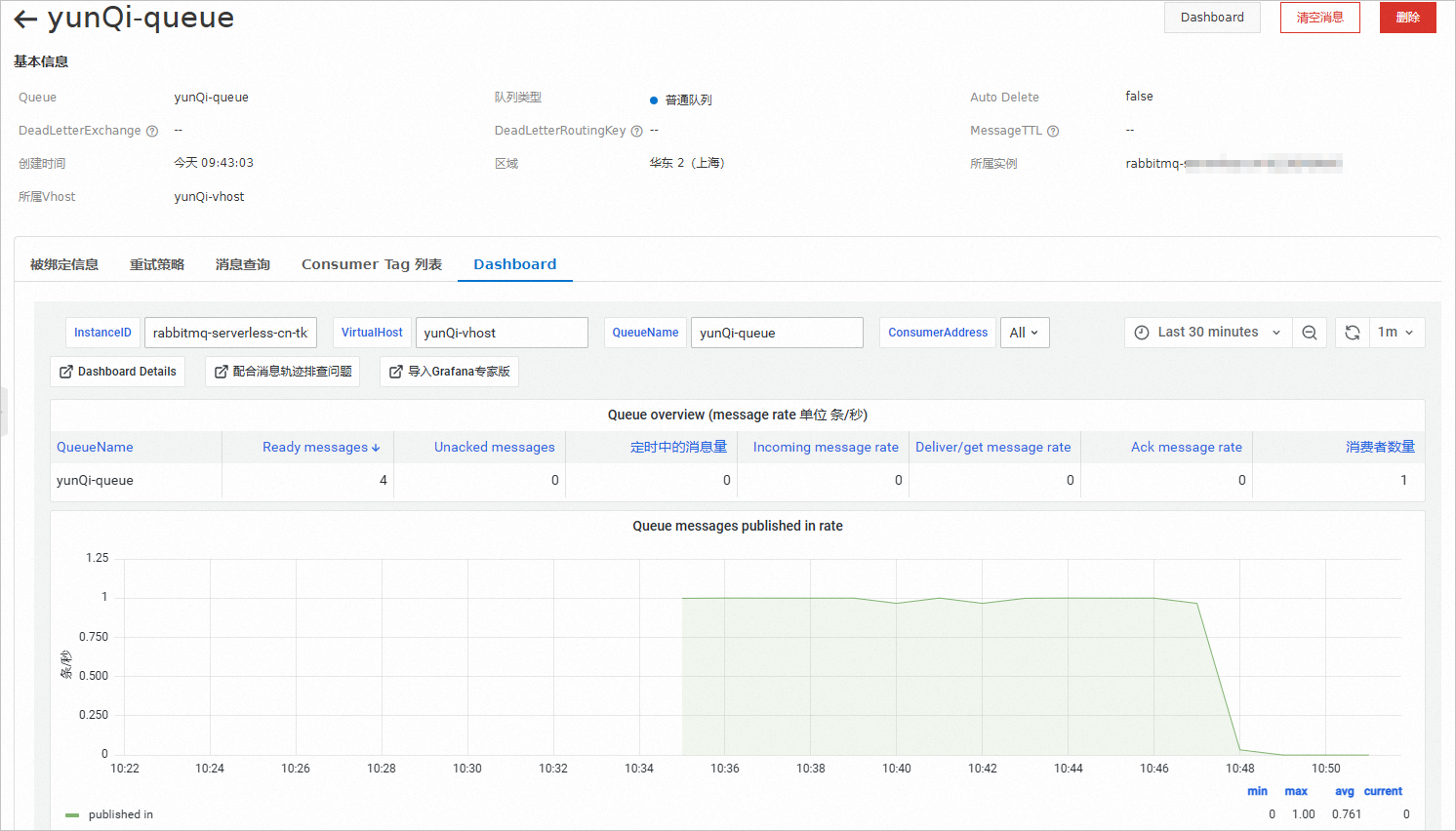This screenshot has height=831, width=1456.
Task: Click the MessageTTL help question icon
Action: pos(1053,132)
